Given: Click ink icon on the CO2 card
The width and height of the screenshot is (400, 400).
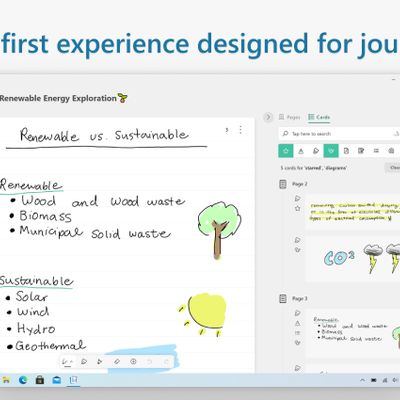Looking at the screenshot, I should pos(298,240).
